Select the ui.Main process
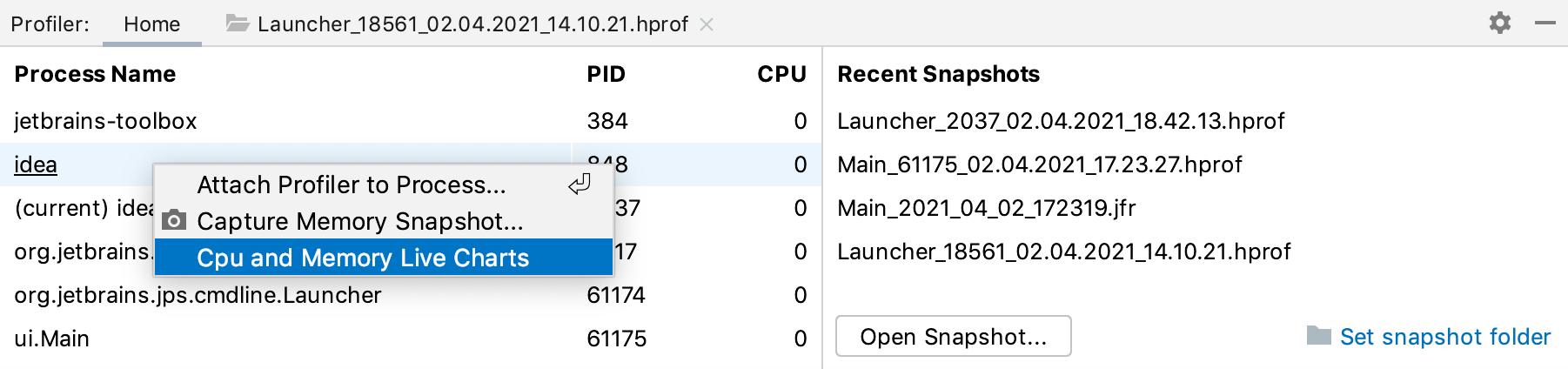The image size is (1568, 369). pos(411,339)
